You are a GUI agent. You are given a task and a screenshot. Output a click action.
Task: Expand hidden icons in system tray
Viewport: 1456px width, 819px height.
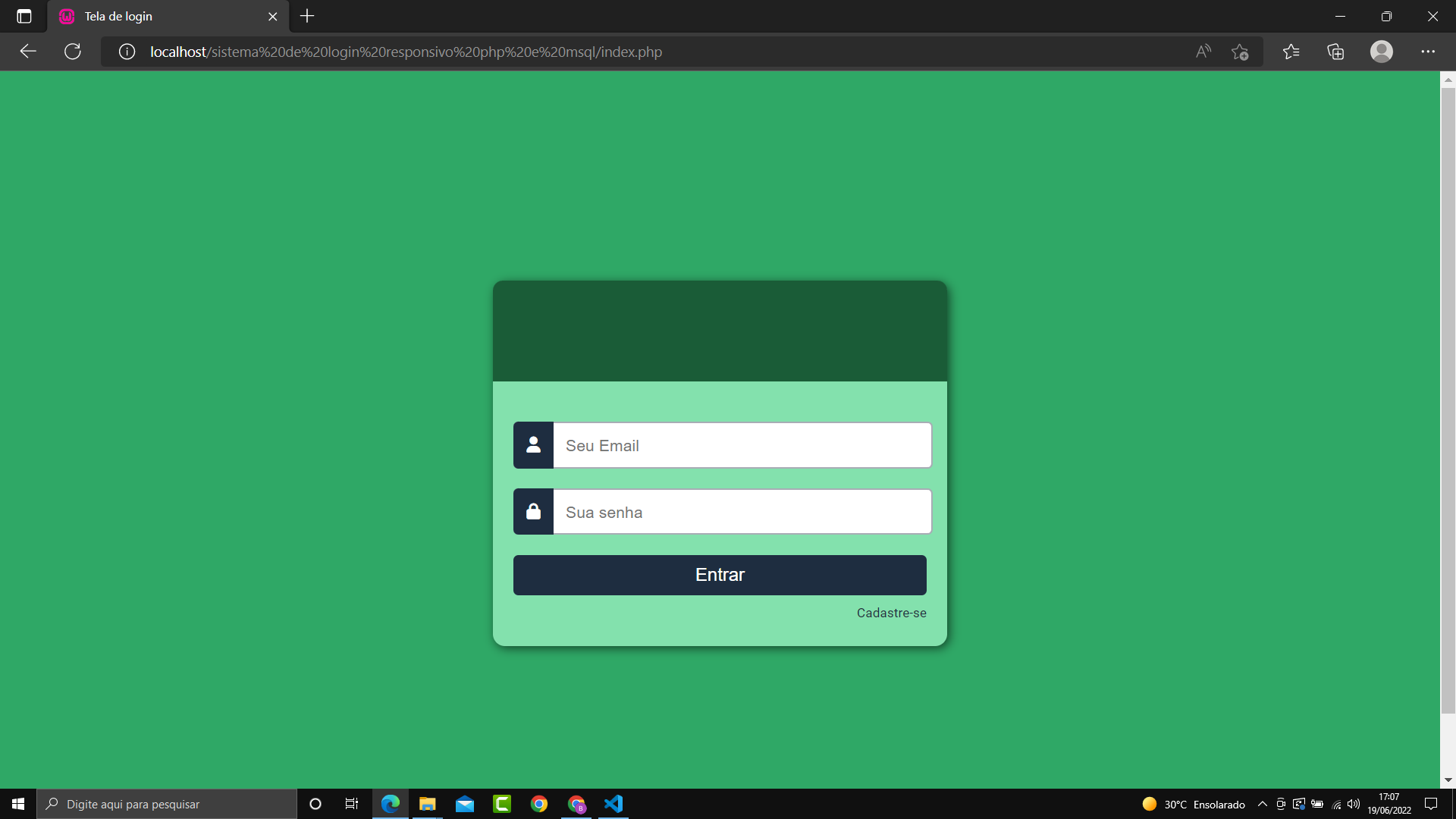click(x=1262, y=804)
